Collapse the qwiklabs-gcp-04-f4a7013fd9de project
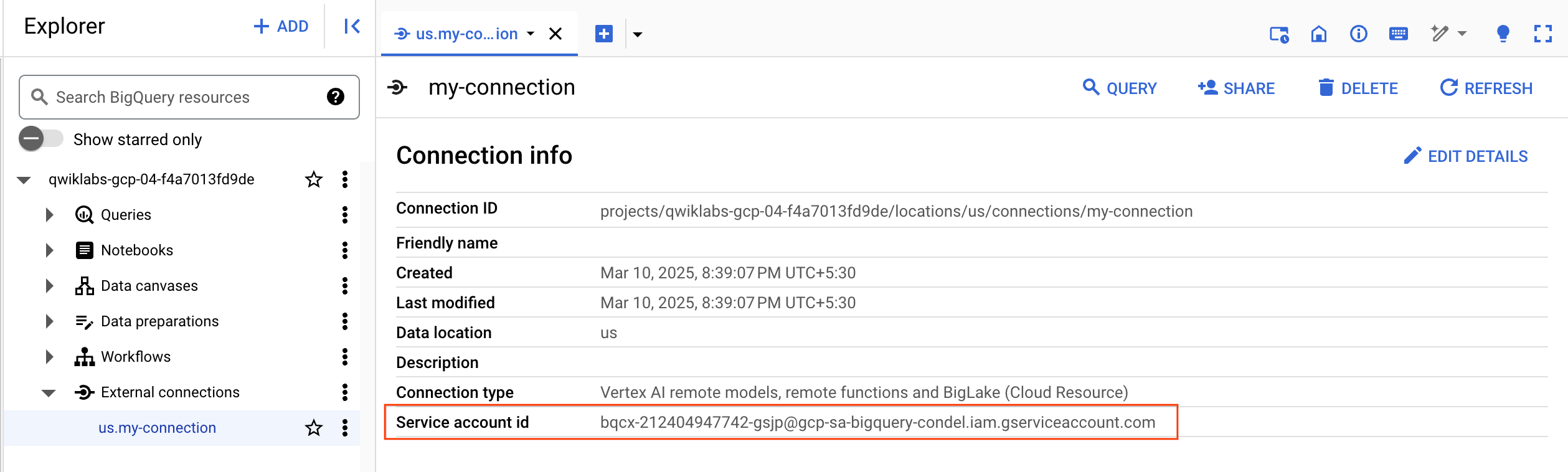 [24, 180]
